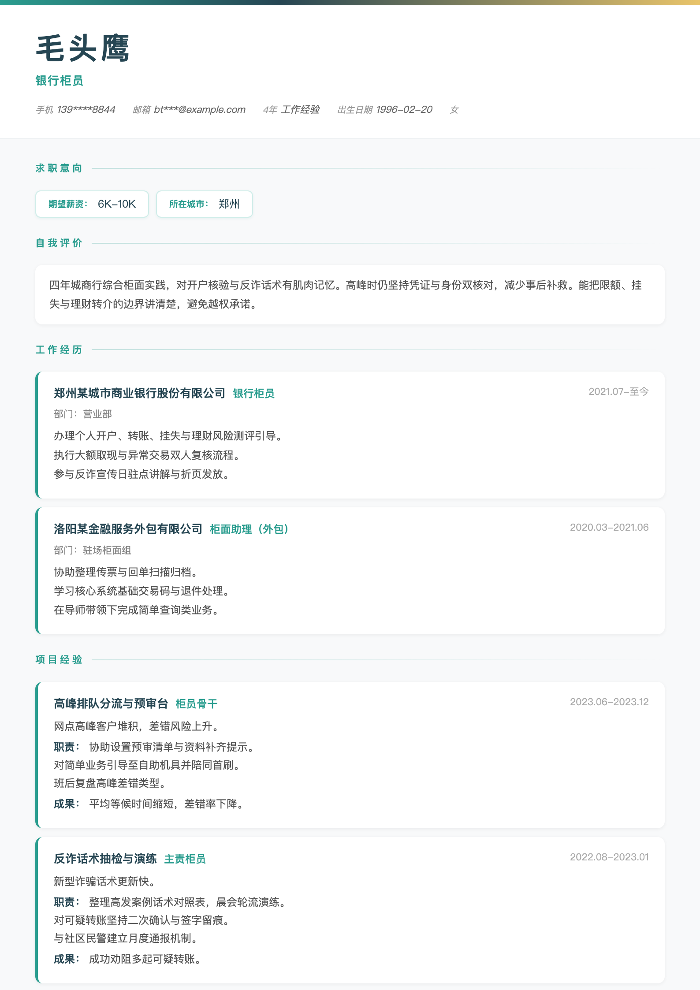Image resolution: width=700 pixels, height=990 pixels.
Task: Click company name 洛阳某金融服务外包有限公司
Action: (128, 528)
